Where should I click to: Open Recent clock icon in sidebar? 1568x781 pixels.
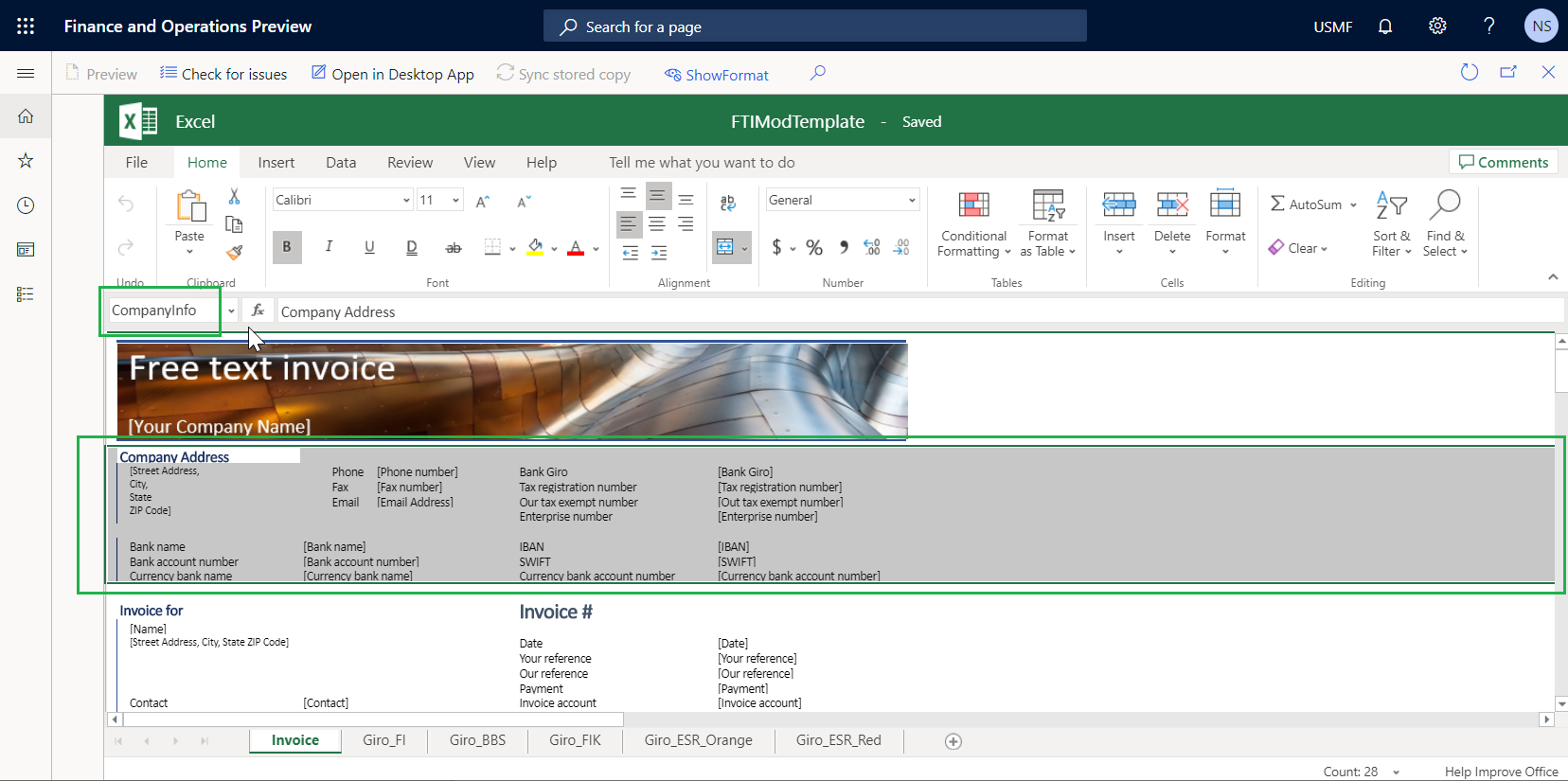[x=26, y=205]
